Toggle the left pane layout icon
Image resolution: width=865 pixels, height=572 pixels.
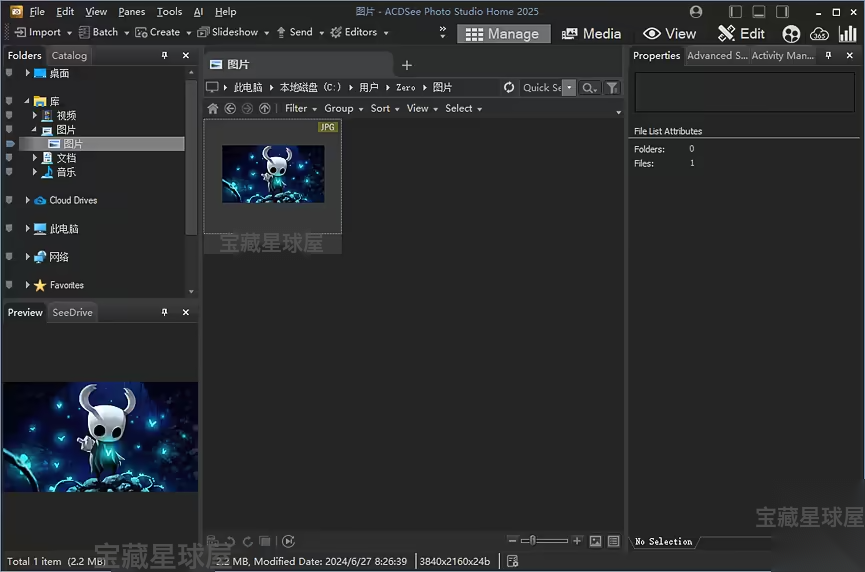coord(735,12)
